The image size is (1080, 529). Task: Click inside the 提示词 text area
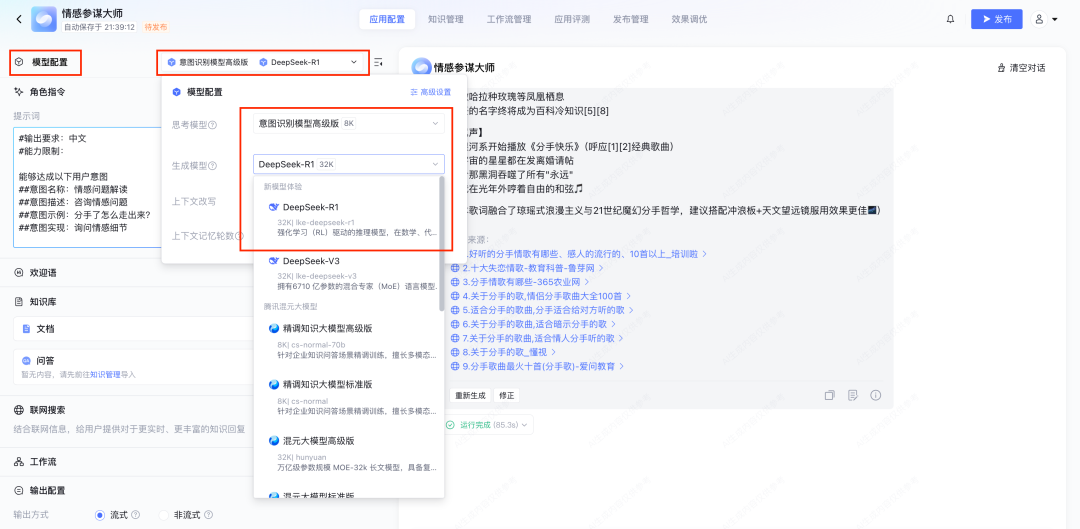click(130, 187)
